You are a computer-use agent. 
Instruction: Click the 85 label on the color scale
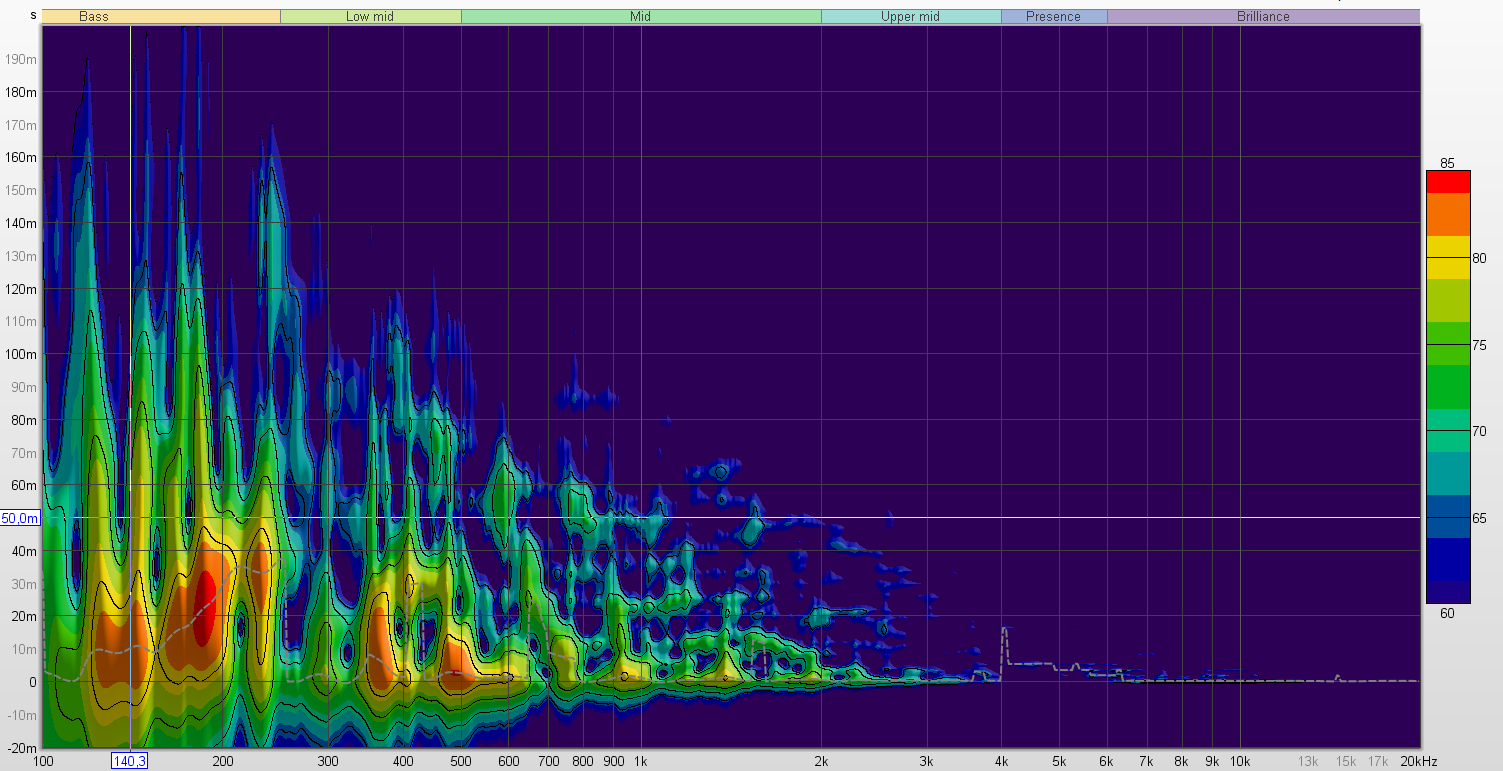[1447, 163]
